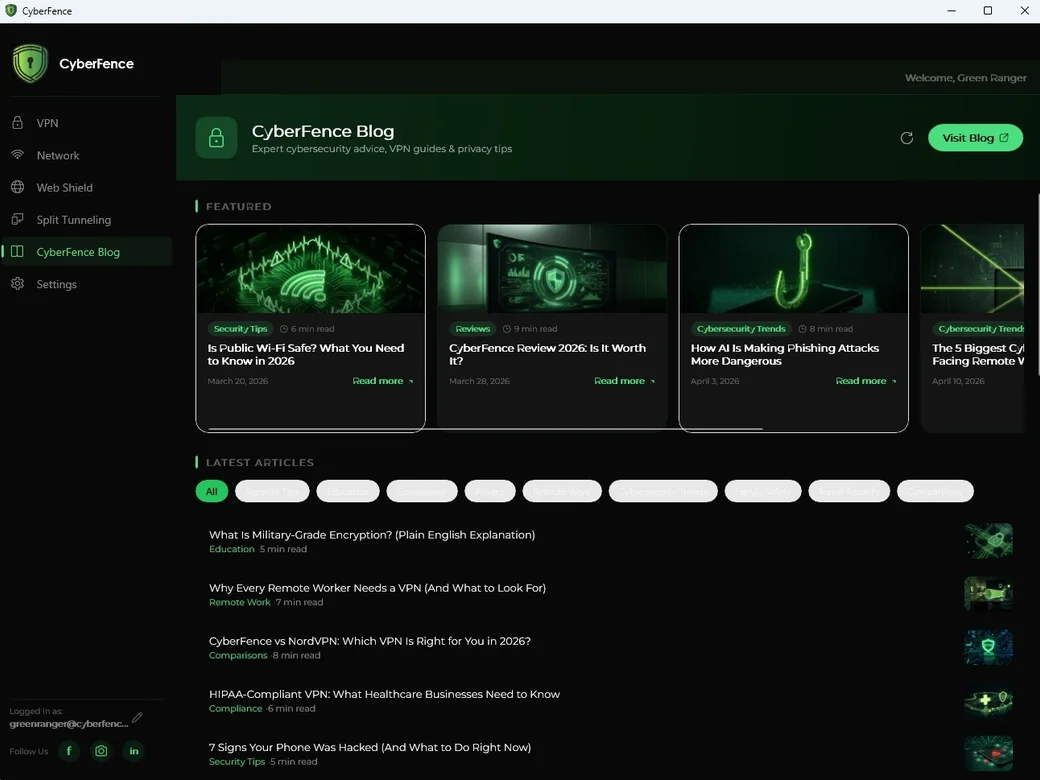The height and width of the screenshot is (780, 1040).
Task: Filter articles by Privacy chip
Action: pyautogui.click(x=489, y=491)
